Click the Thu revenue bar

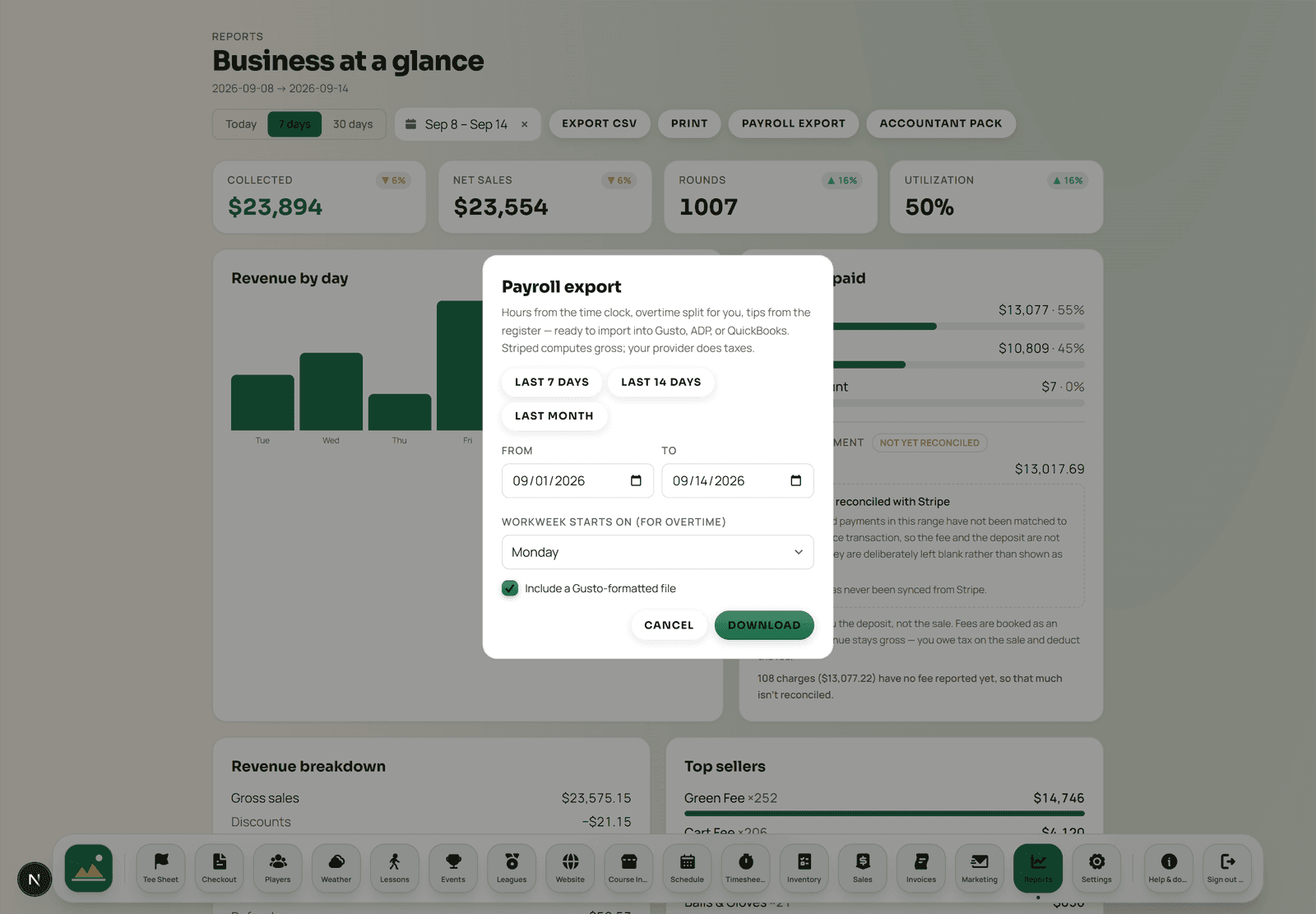(400, 412)
